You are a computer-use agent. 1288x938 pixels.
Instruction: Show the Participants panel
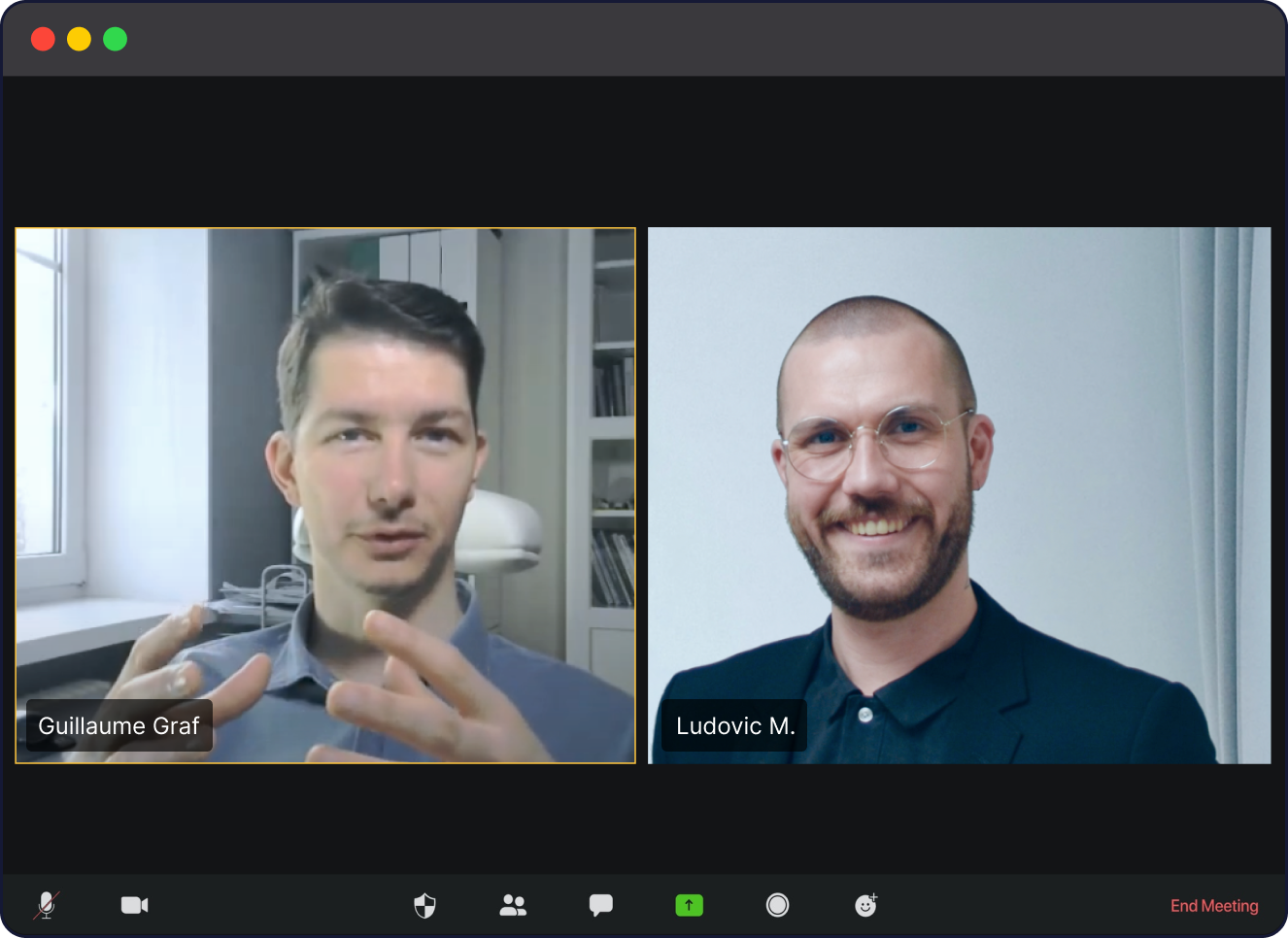[x=513, y=905]
